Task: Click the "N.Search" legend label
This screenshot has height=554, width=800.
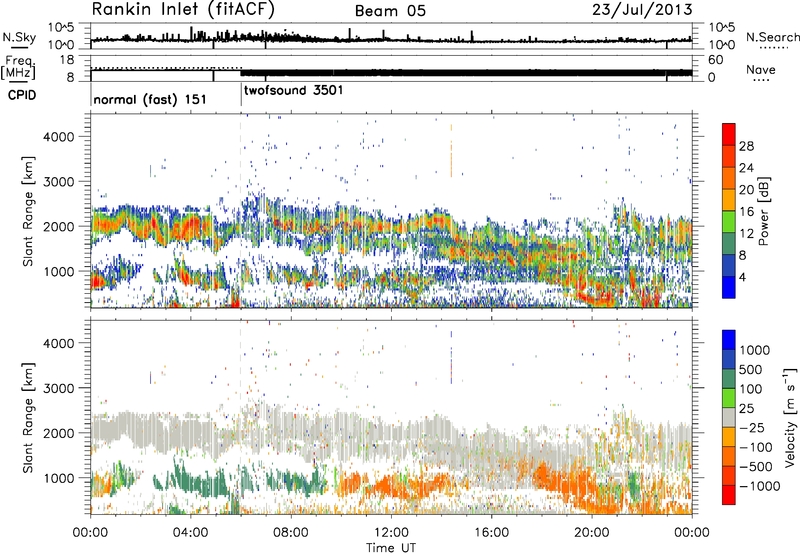Action: point(773,37)
